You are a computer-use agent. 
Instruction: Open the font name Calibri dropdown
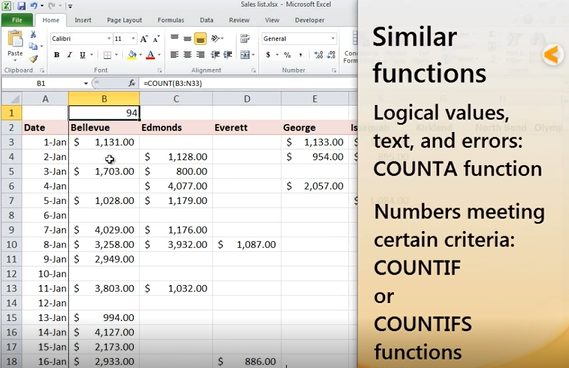click(x=109, y=38)
